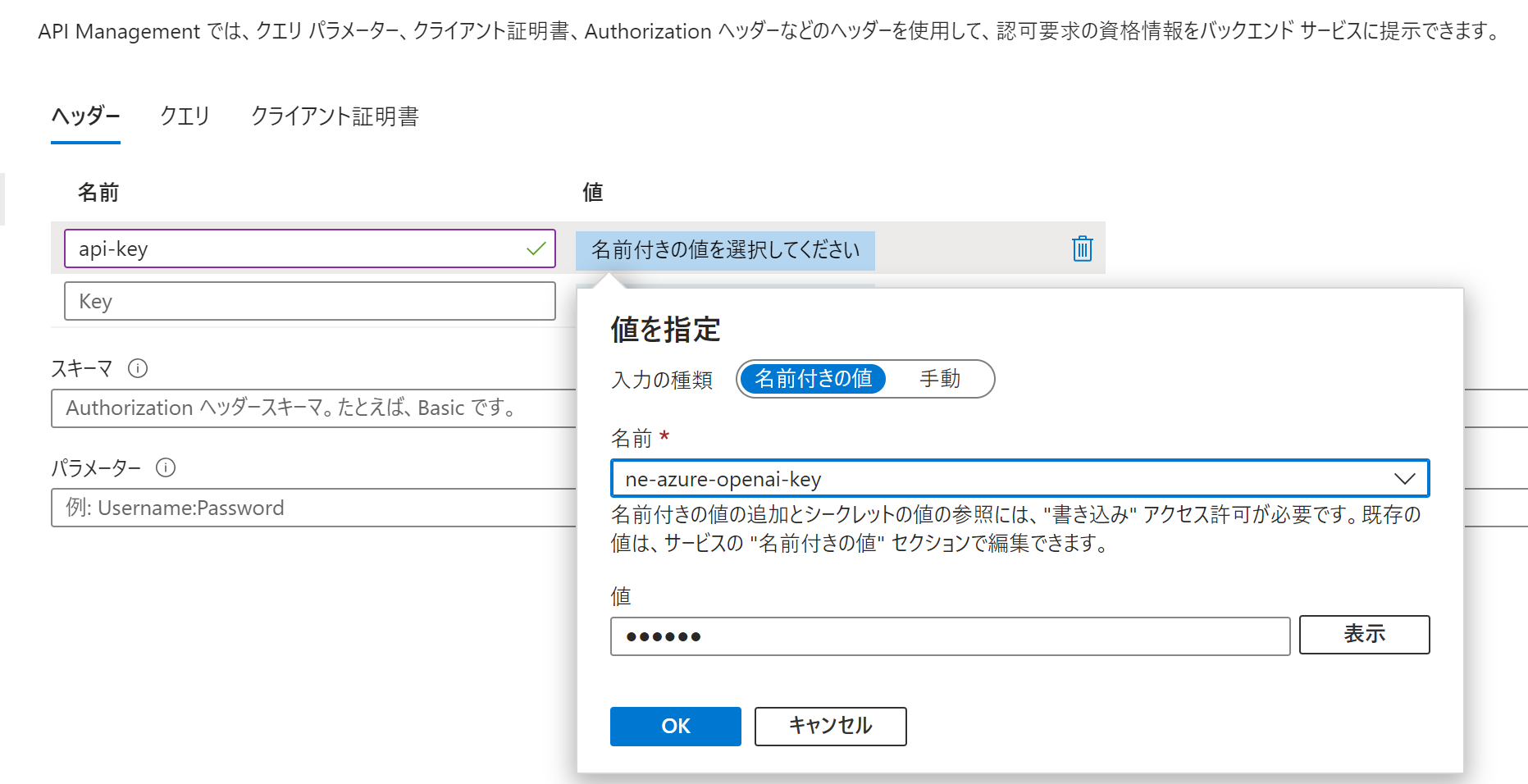Switch to the ヘッダー tab
Screen dimensions: 1528x784
tap(85, 116)
